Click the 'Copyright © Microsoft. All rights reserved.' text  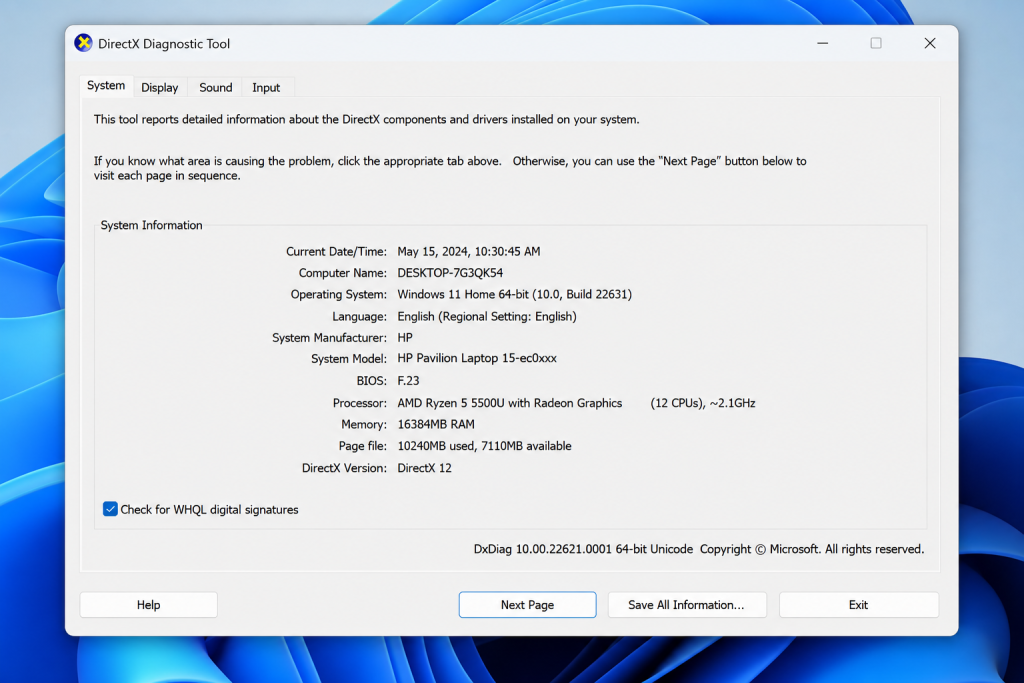[x=812, y=549]
